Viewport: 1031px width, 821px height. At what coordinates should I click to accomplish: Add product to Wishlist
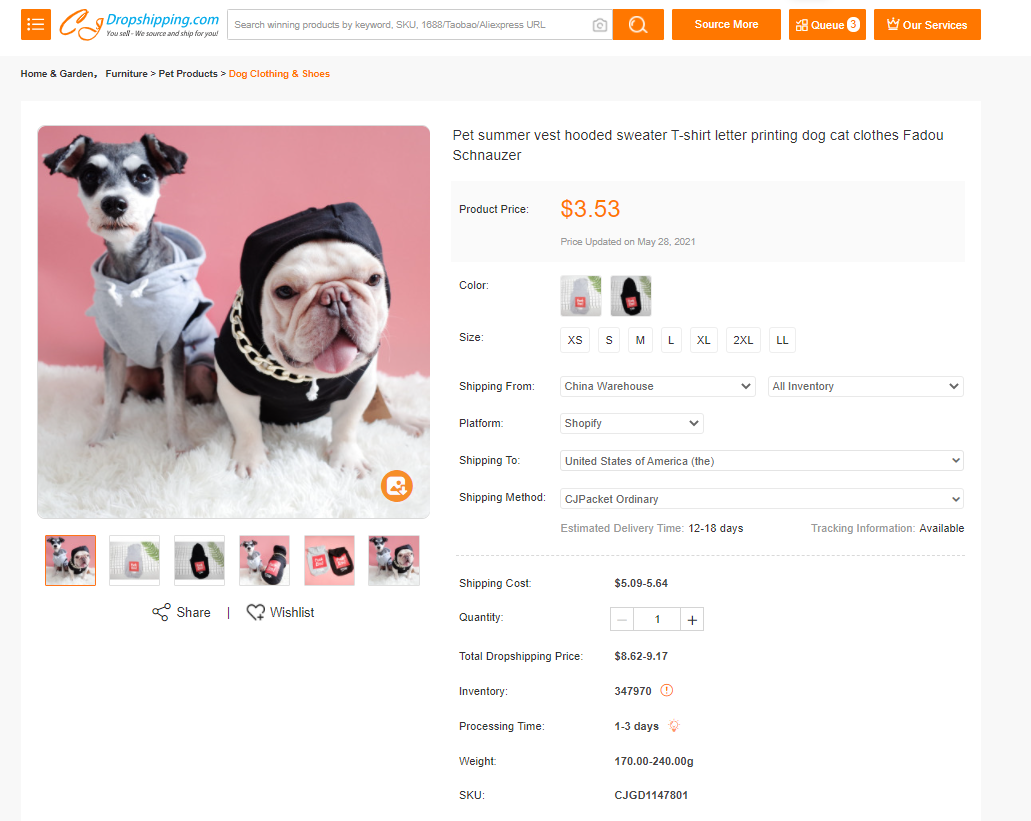(x=281, y=612)
